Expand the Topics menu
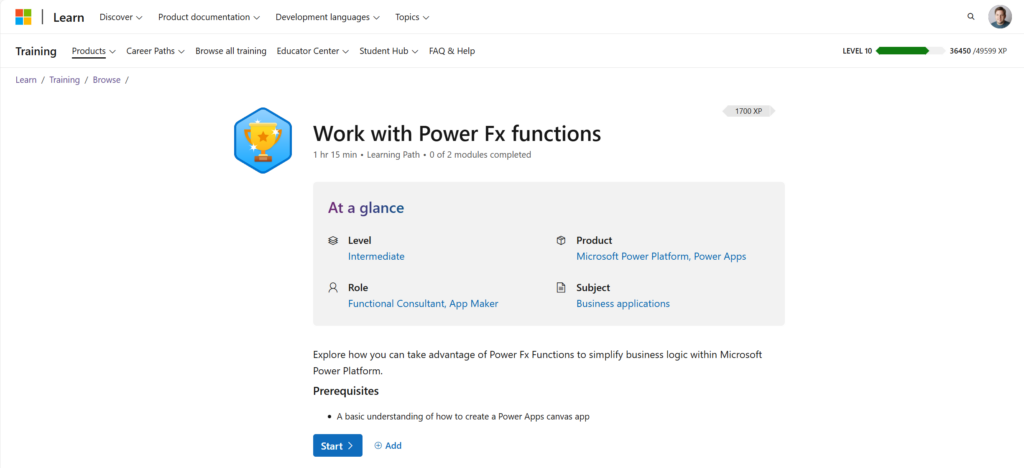 click(412, 17)
